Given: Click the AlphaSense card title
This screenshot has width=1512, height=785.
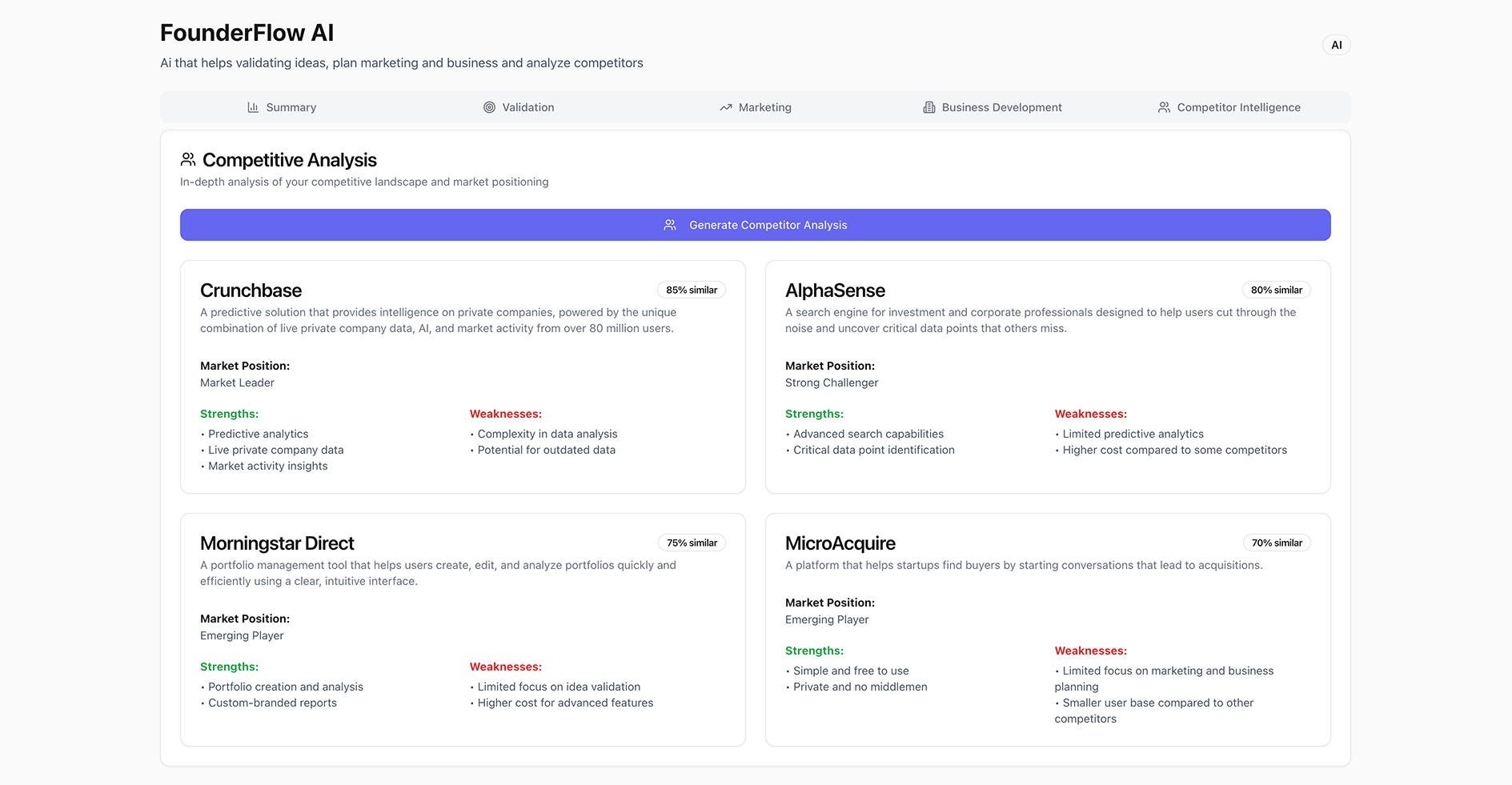Looking at the screenshot, I should click(x=835, y=290).
